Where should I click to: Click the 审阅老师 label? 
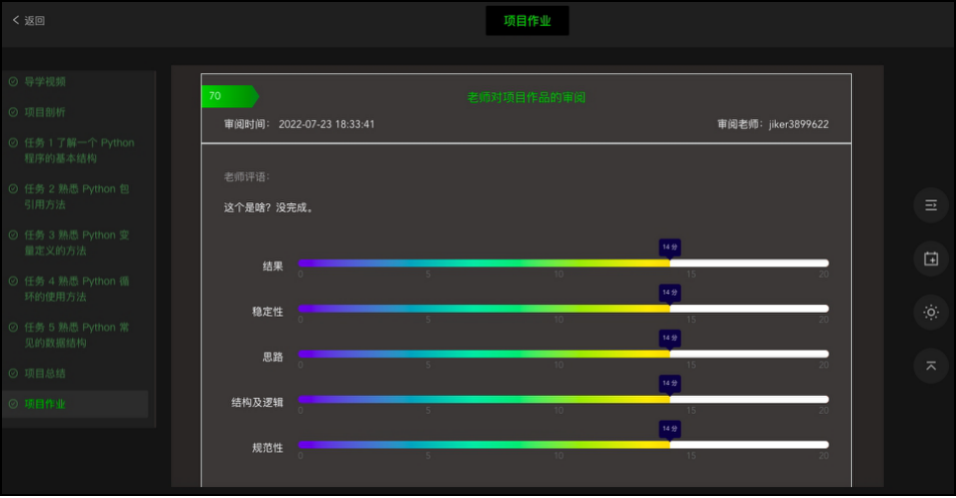tap(740, 124)
